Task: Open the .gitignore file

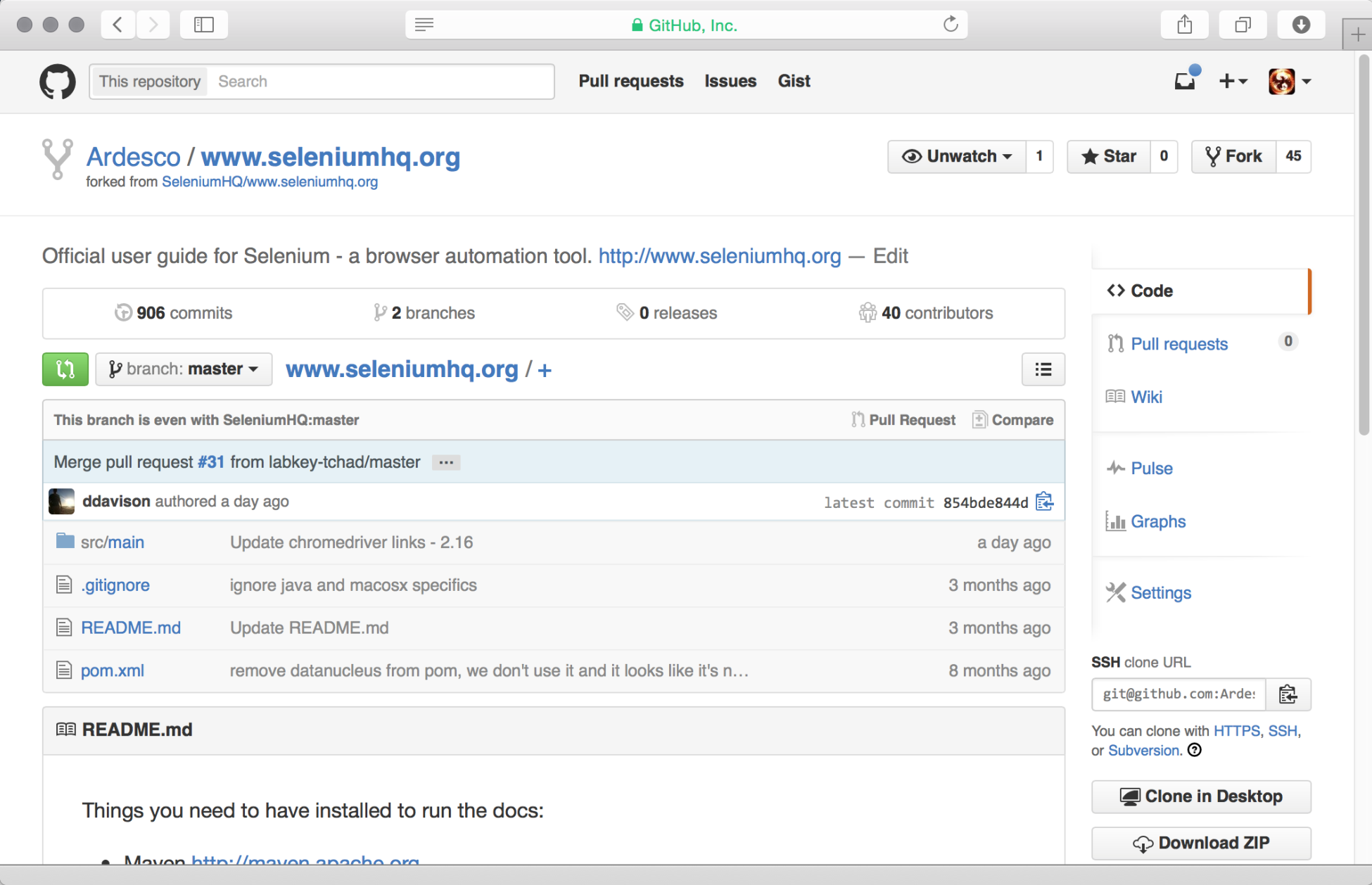Action: tap(115, 585)
